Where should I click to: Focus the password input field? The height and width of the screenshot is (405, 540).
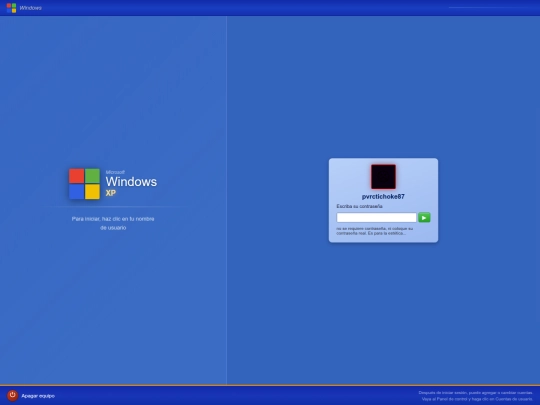click(x=376, y=218)
